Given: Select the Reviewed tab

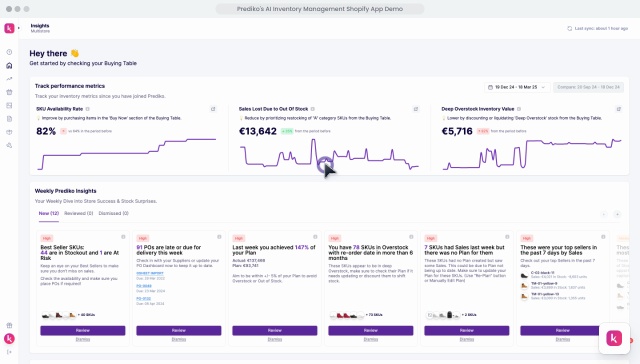Looking at the screenshot, I should 78,213.
